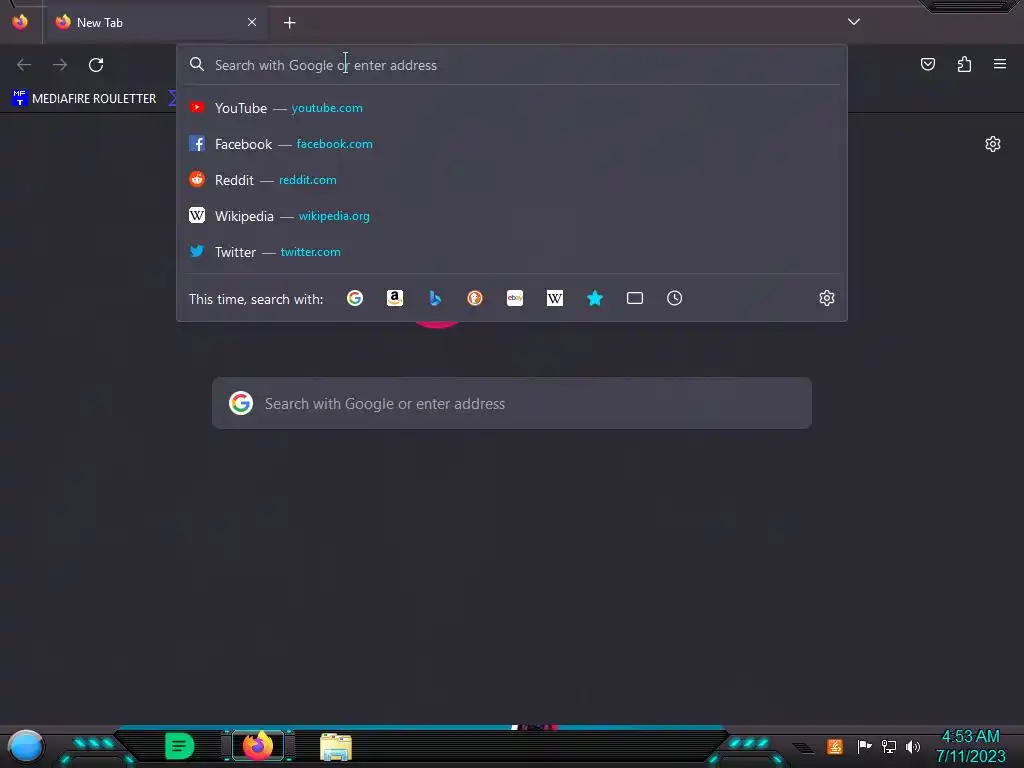Image resolution: width=1024 pixels, height=768 pixels.
Task: Choose the Twitter suggestion
Action: pos(512,251)
